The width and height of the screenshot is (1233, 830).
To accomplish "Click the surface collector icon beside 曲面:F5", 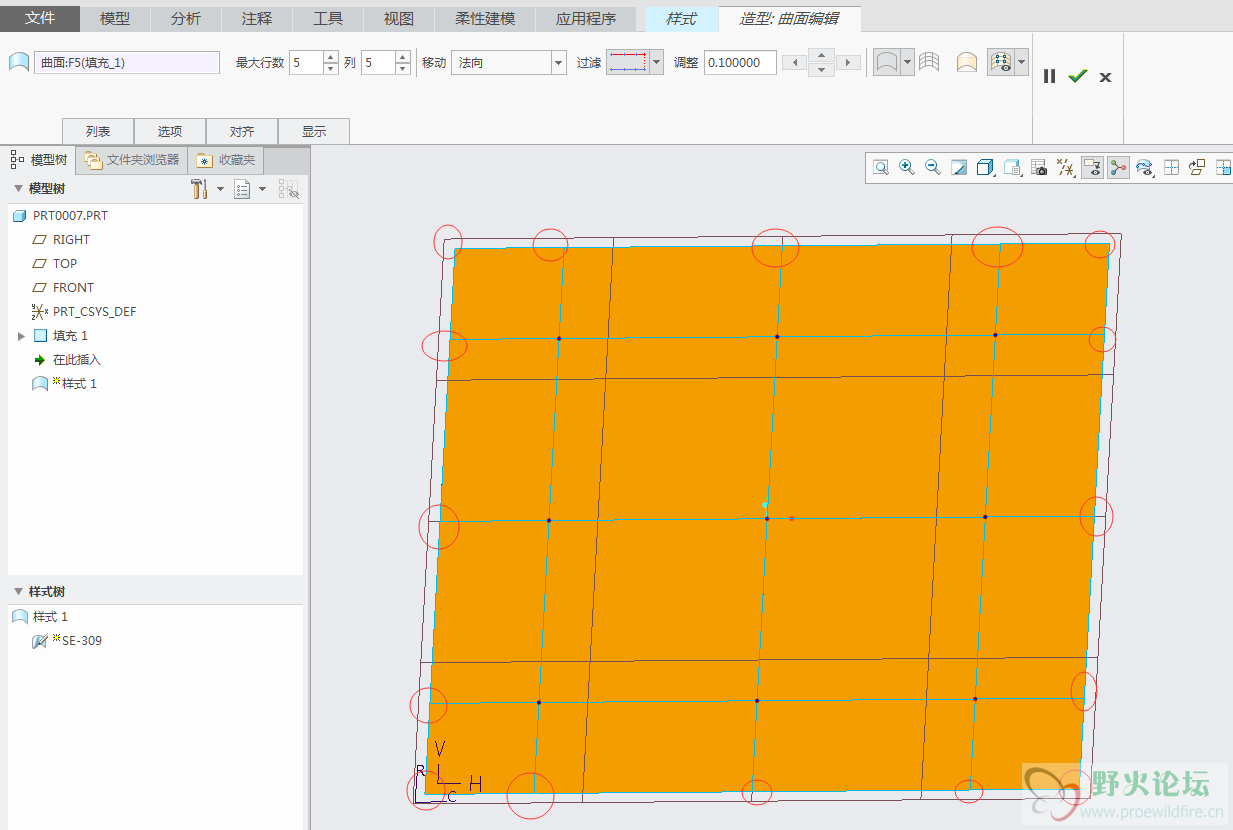I will (x=19, y=62).
